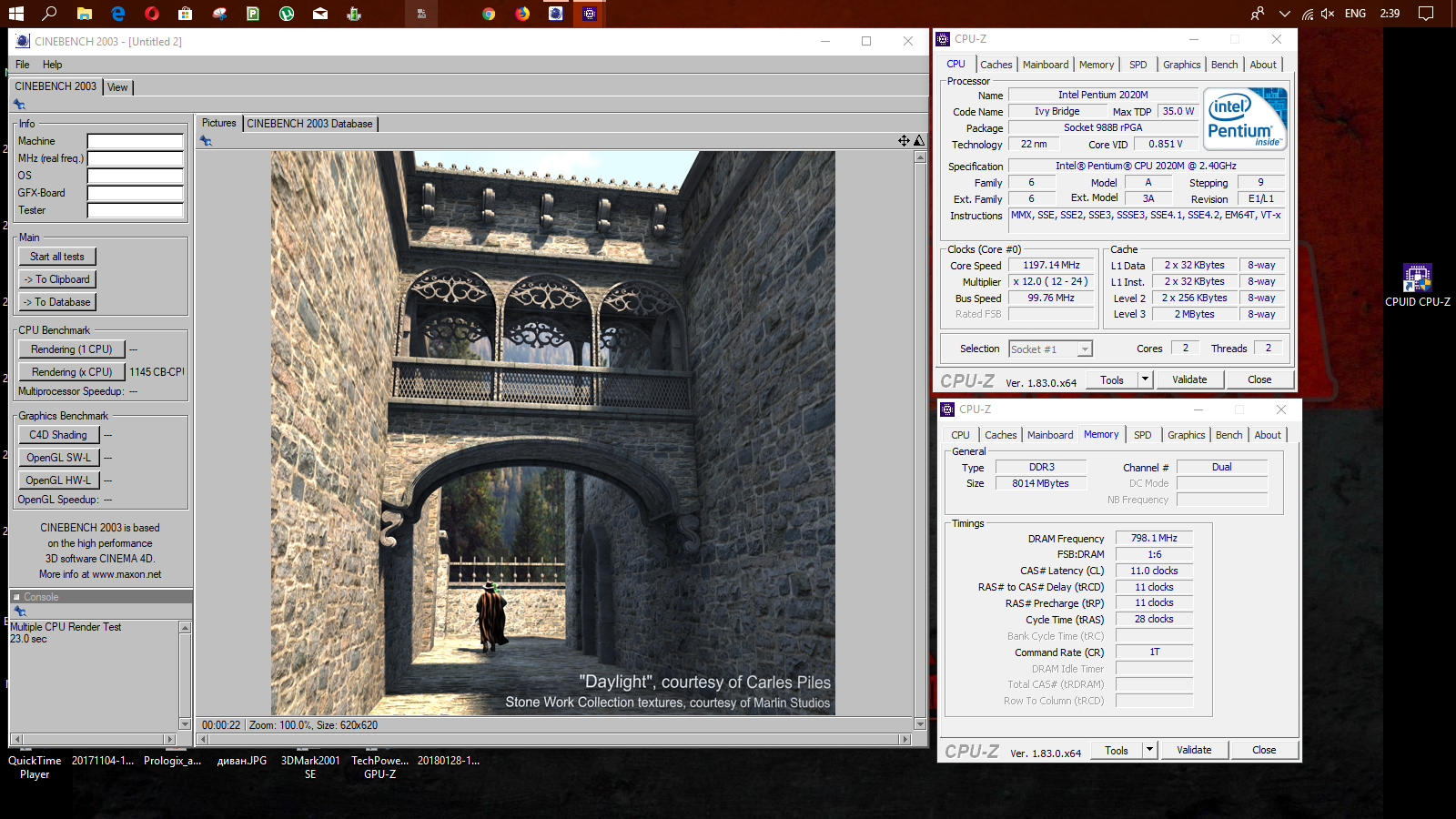The image size is (1456, 819).
Task: Open the Help menu in CINEBENCH
Action: pos(52,65)
